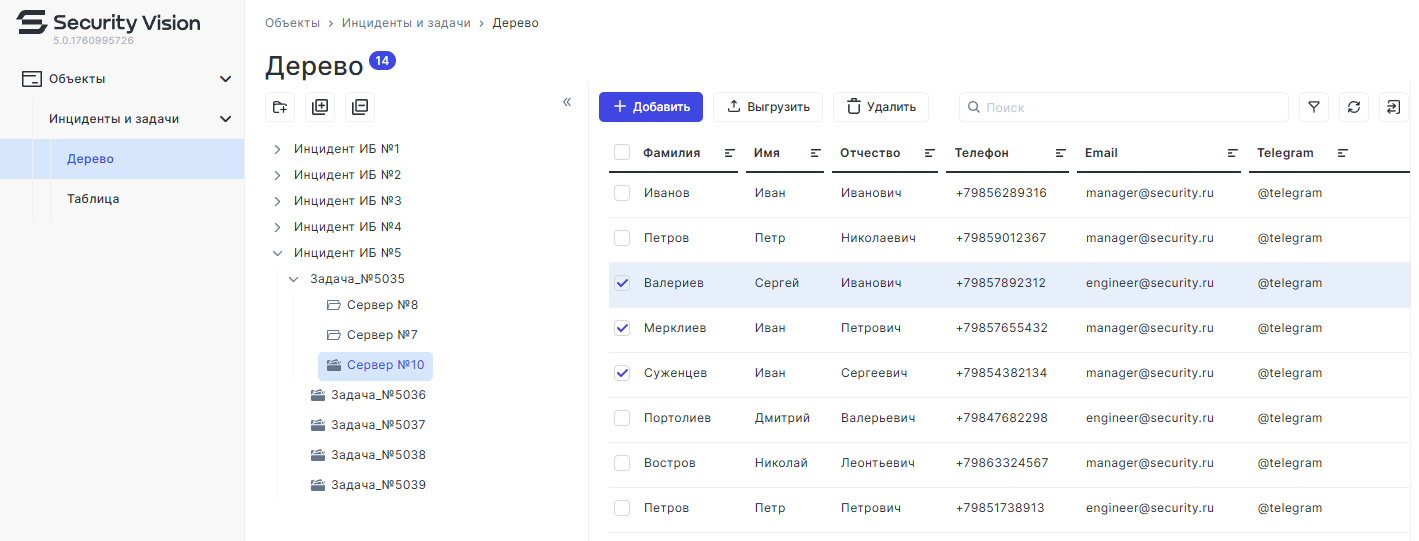Click the Удалить button
Viewport: 1419px width, 541px height.
tap(880, 107)
